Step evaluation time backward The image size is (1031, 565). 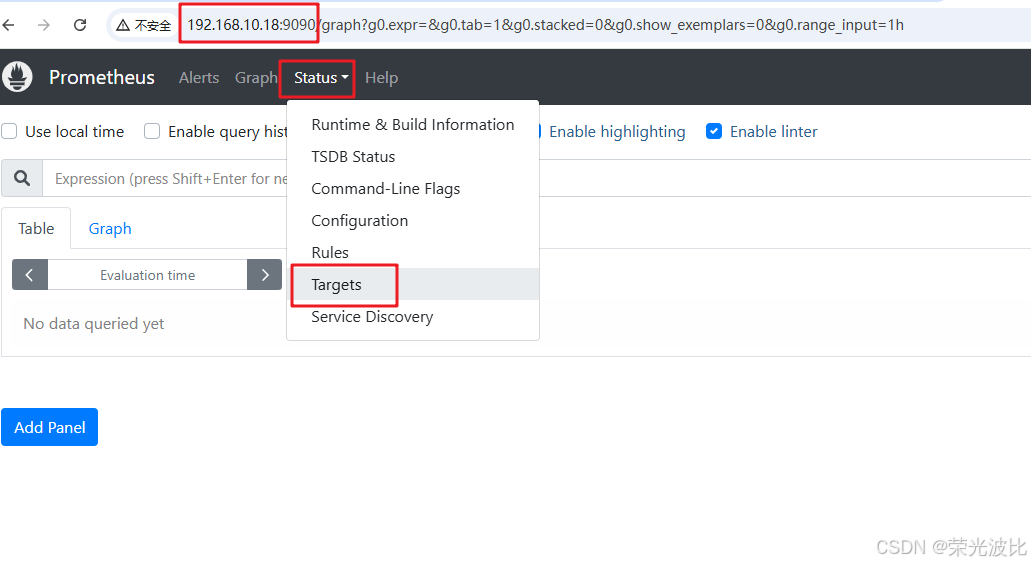tap(30, 275)
